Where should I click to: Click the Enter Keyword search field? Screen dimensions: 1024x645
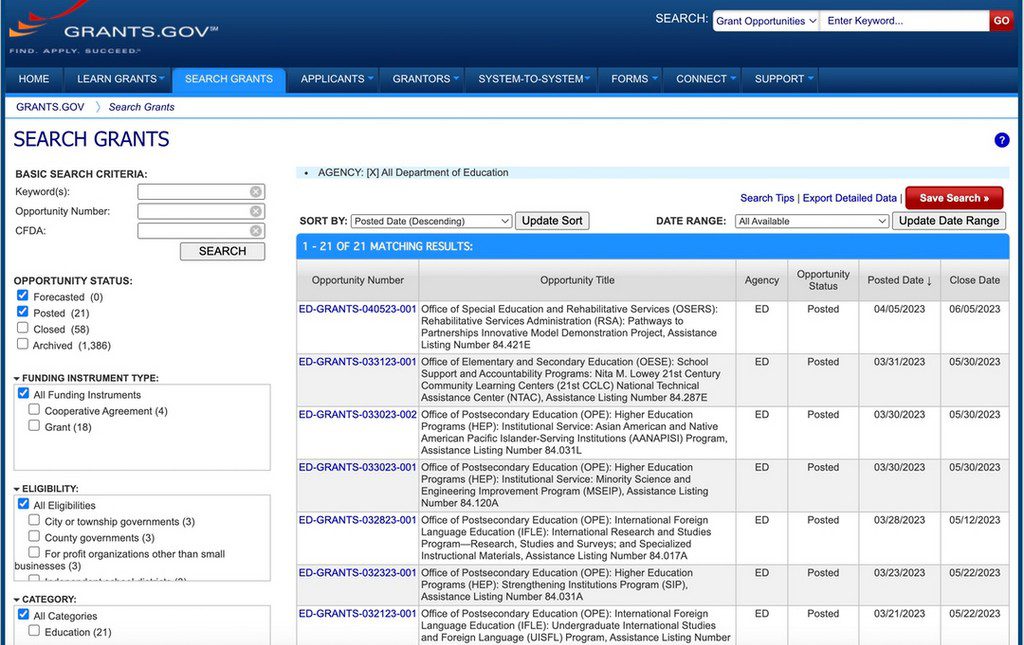[x=905, y=21]
